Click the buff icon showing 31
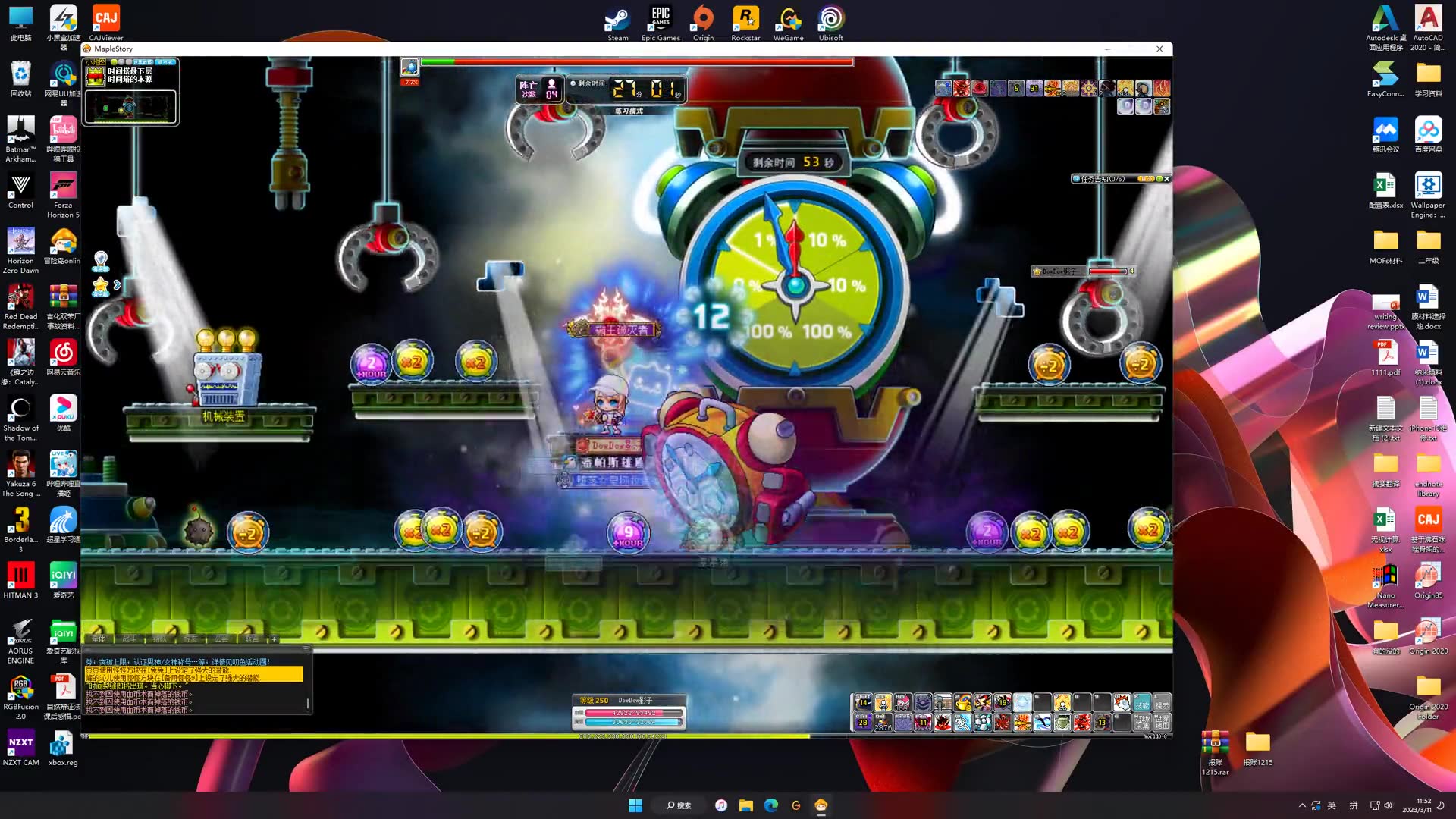 [1034, 88]
